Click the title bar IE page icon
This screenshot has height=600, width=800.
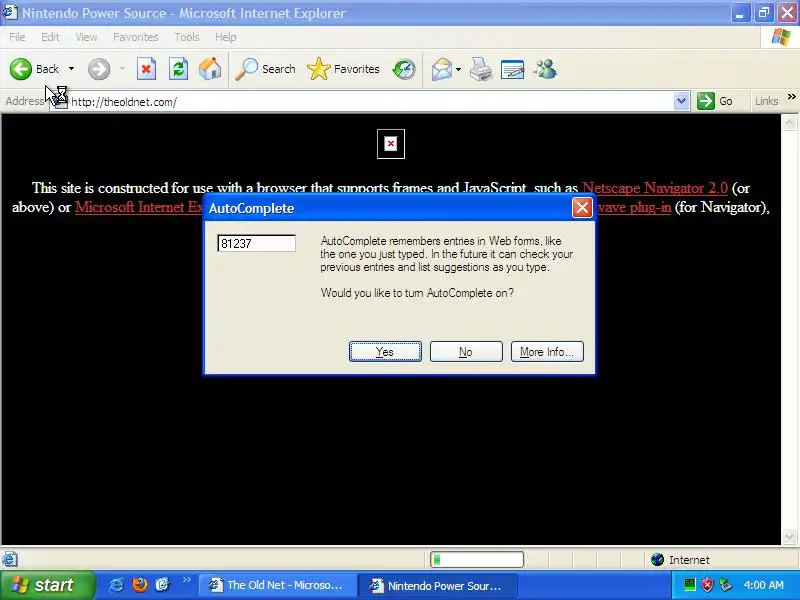coord(10,12)
